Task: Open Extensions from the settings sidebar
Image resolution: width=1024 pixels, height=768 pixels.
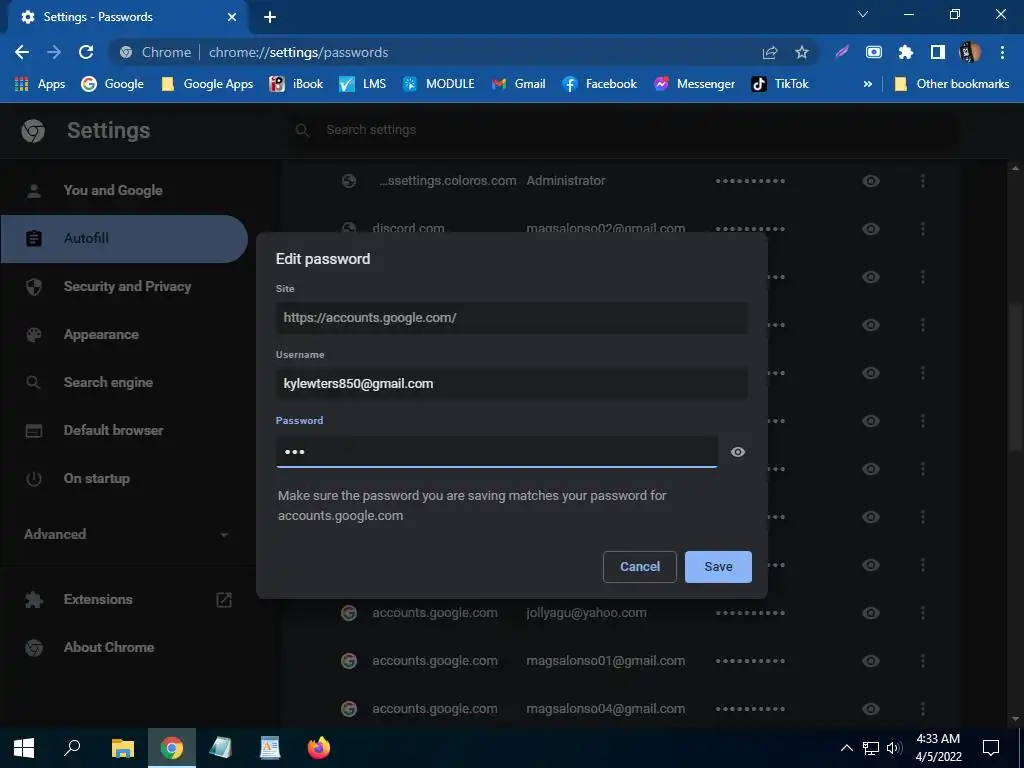Action: pyautogui.click(x=124, y=600)
